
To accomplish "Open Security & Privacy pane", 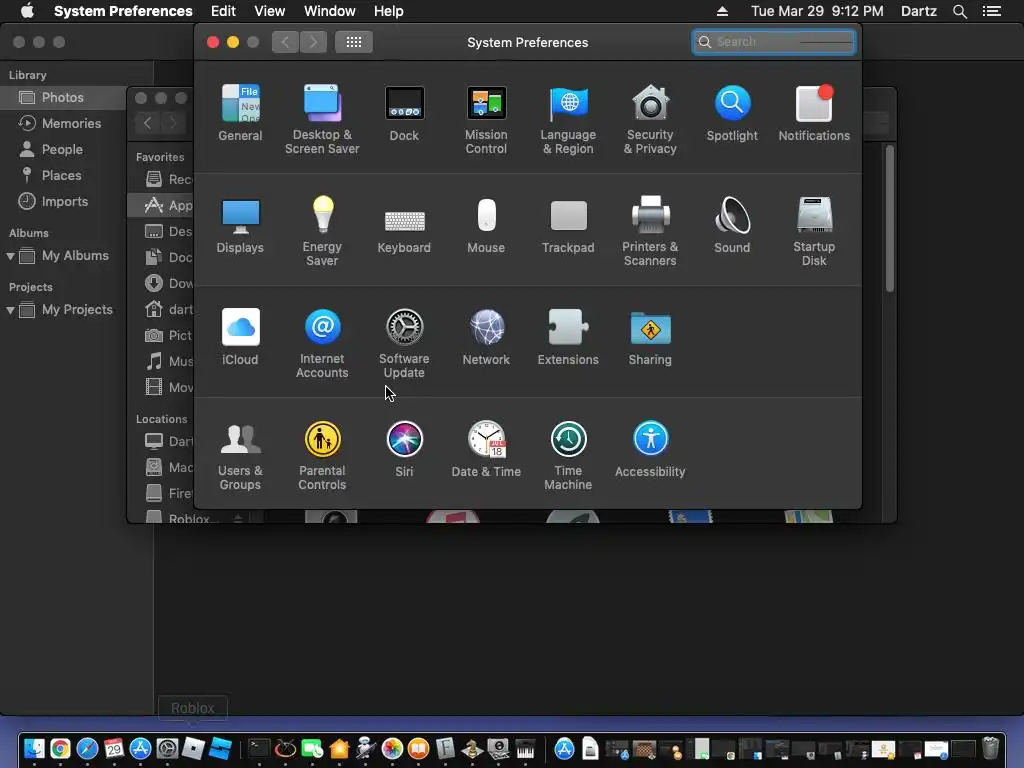I will pyautogui.click(x=650, y=120).
